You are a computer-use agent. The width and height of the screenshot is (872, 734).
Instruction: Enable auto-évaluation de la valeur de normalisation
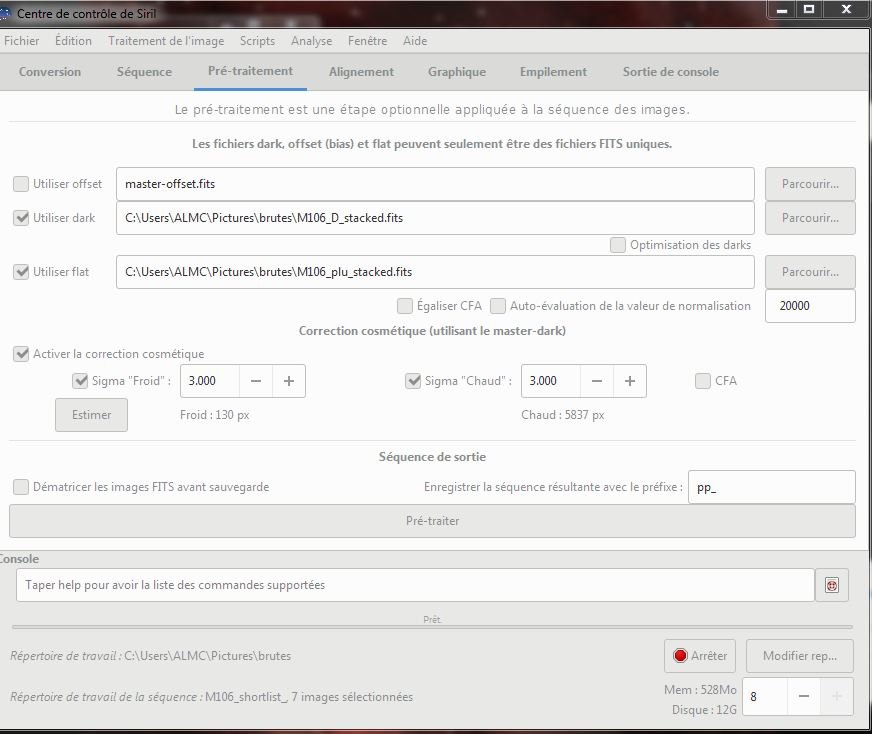point(498,306)
